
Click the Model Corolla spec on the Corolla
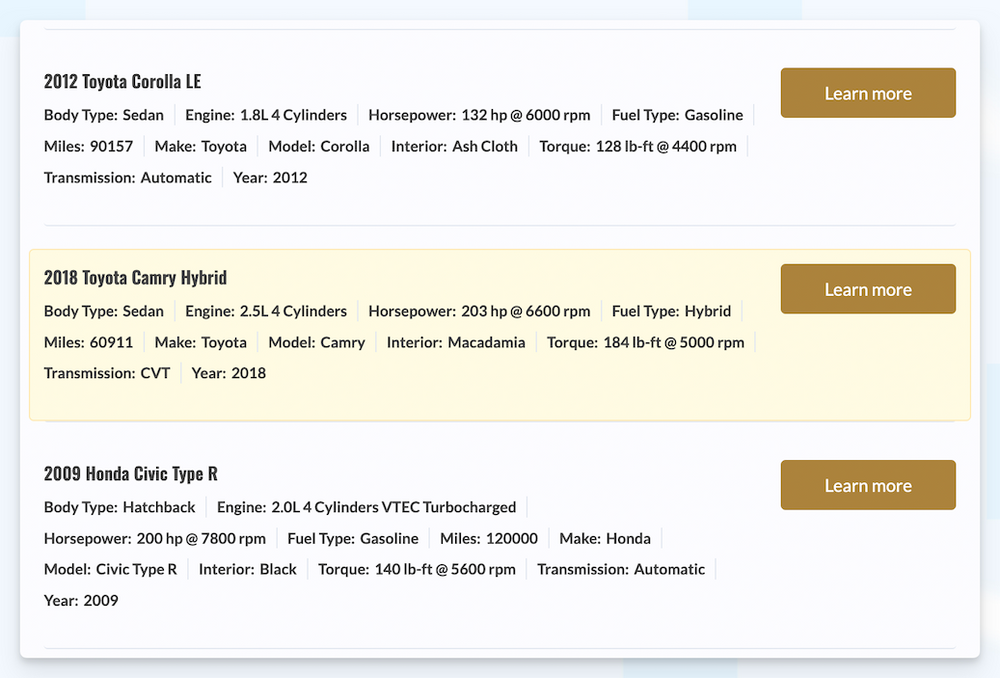click(319, 146)
